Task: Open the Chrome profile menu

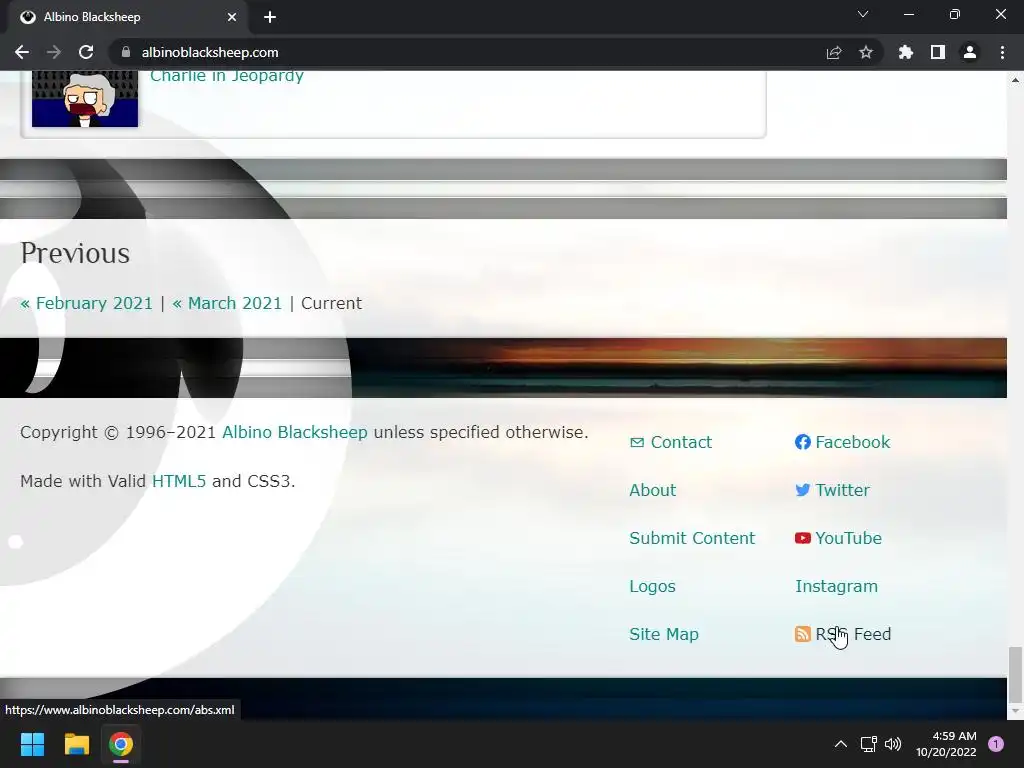Action: (970, 52)
